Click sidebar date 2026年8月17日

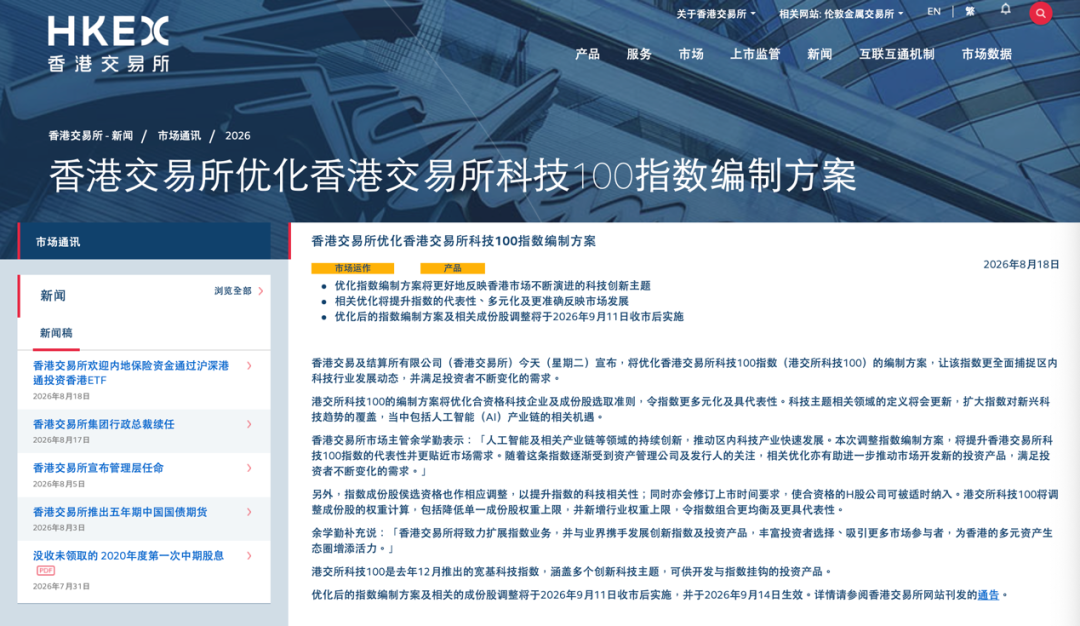(x=61, y=440)
